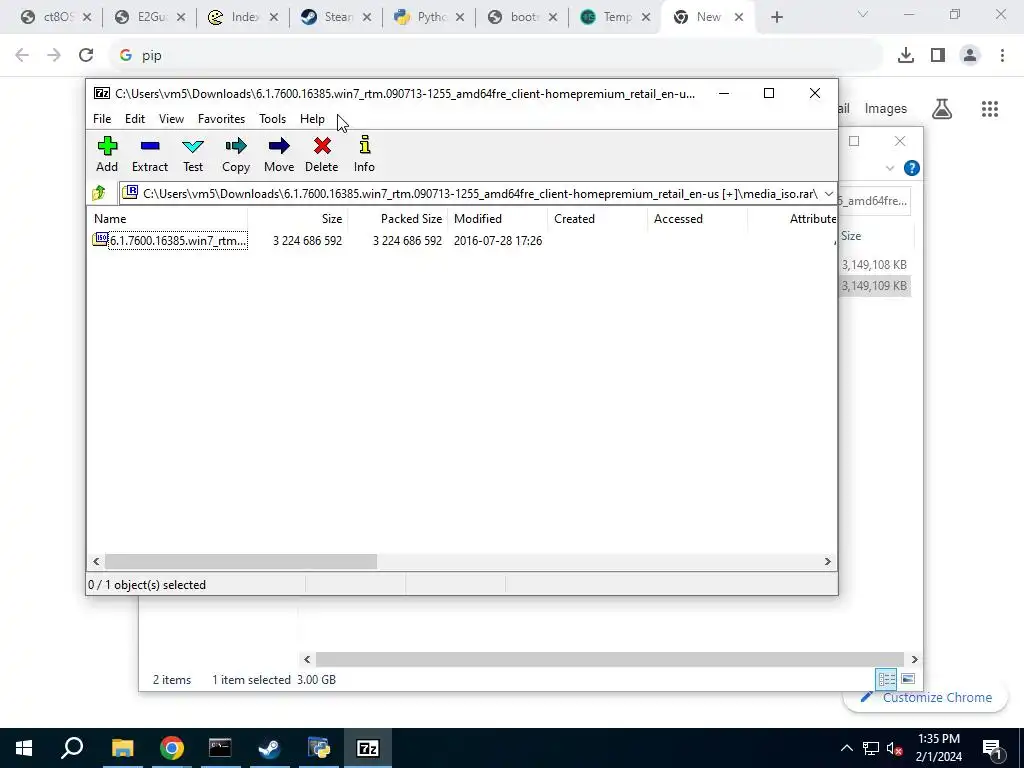1024x768 pixels.
Task: Click the 7-Zip scroll left arrow
Action: 96,562
